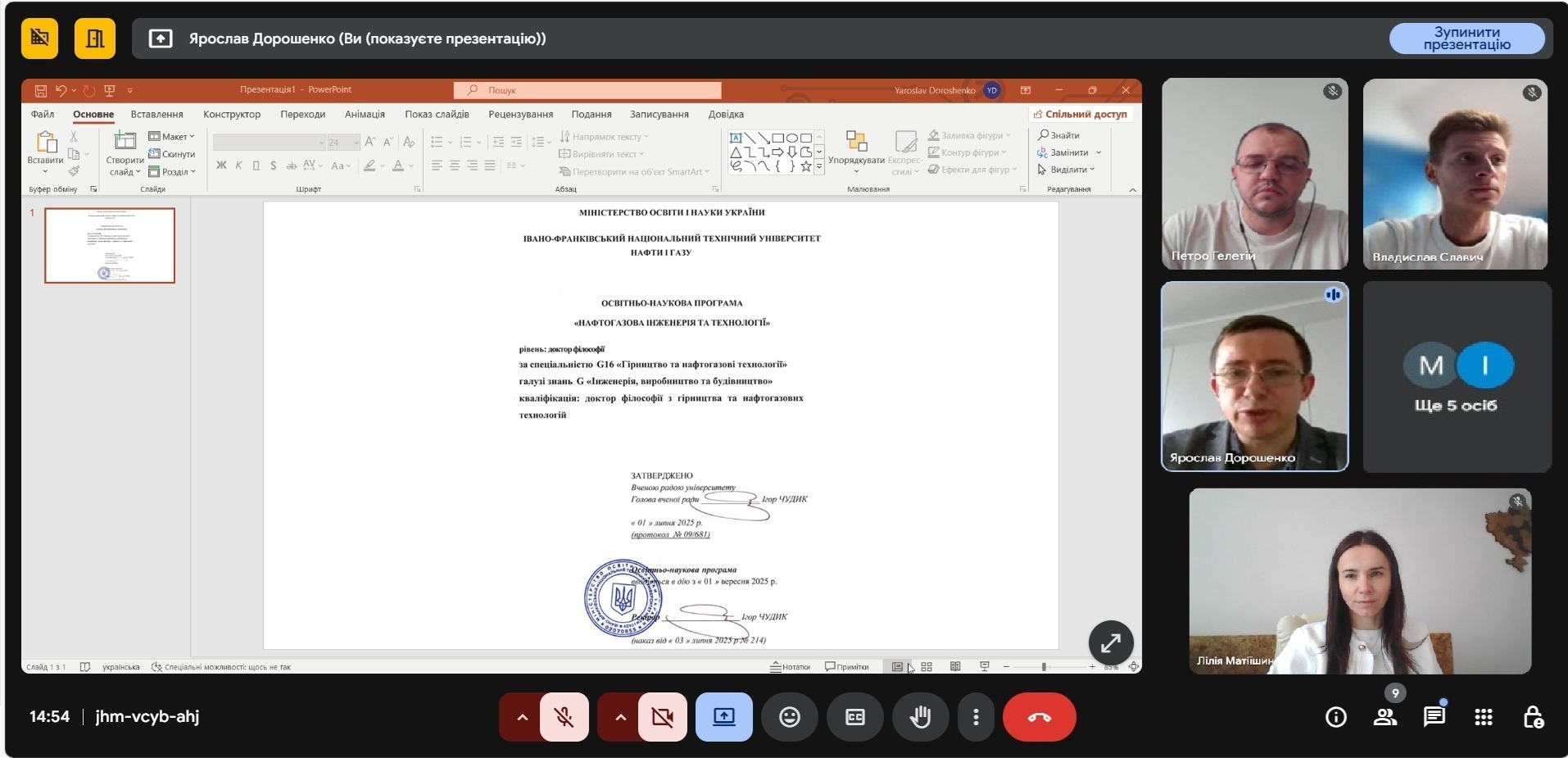
Task: Switch to the Вставлення ribbon tab
Action: [156, 114]
